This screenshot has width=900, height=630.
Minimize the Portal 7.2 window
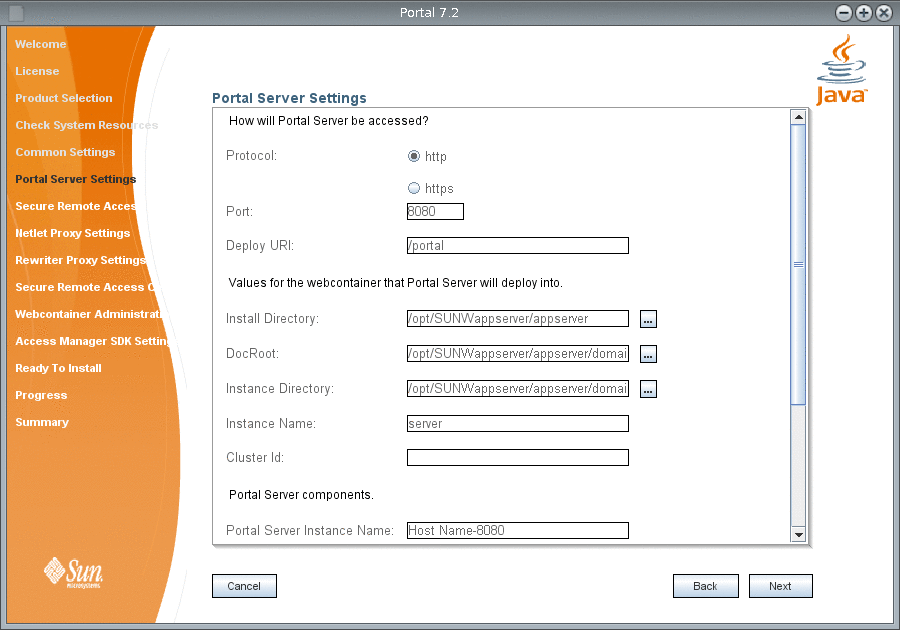(x=844, y=13)
